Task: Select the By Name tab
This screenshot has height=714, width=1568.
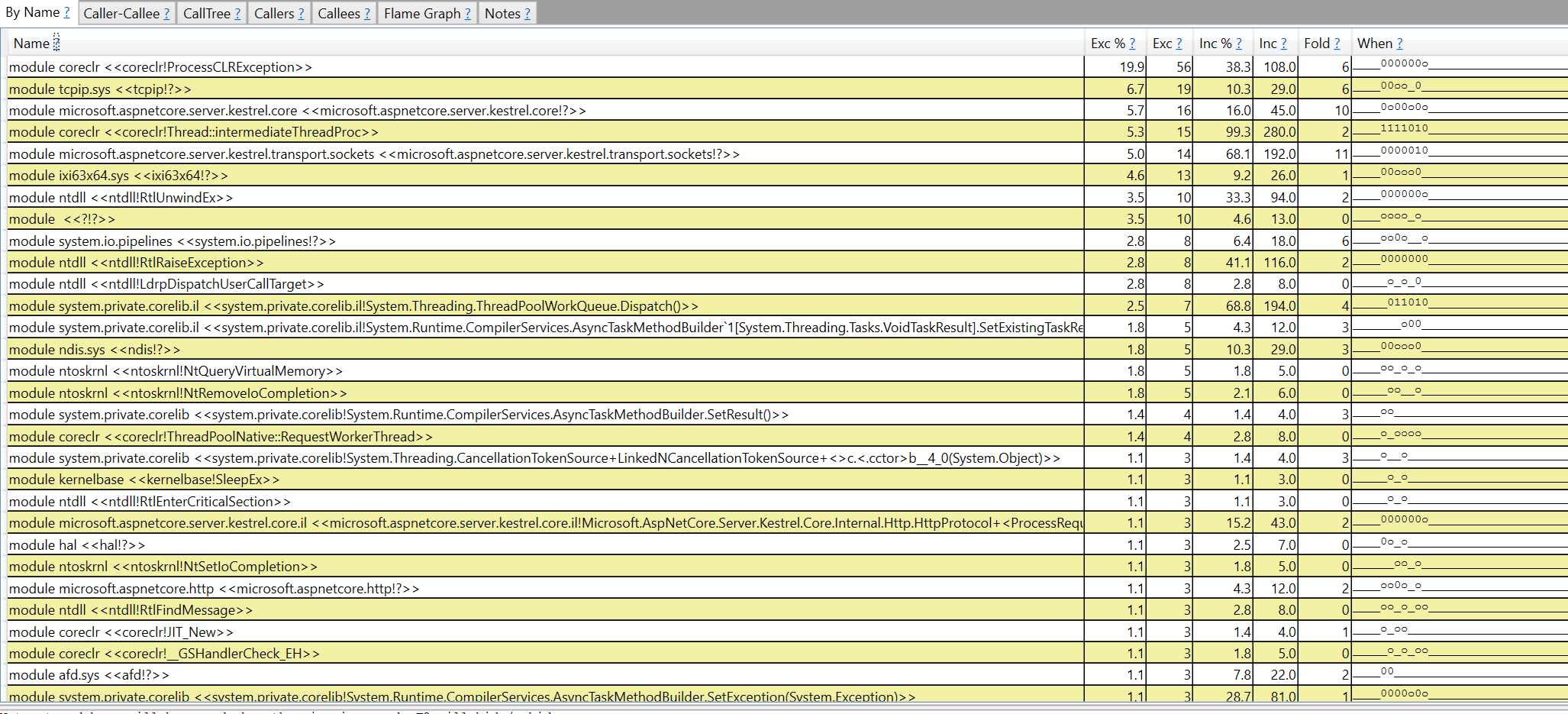Action: [31, 13]
